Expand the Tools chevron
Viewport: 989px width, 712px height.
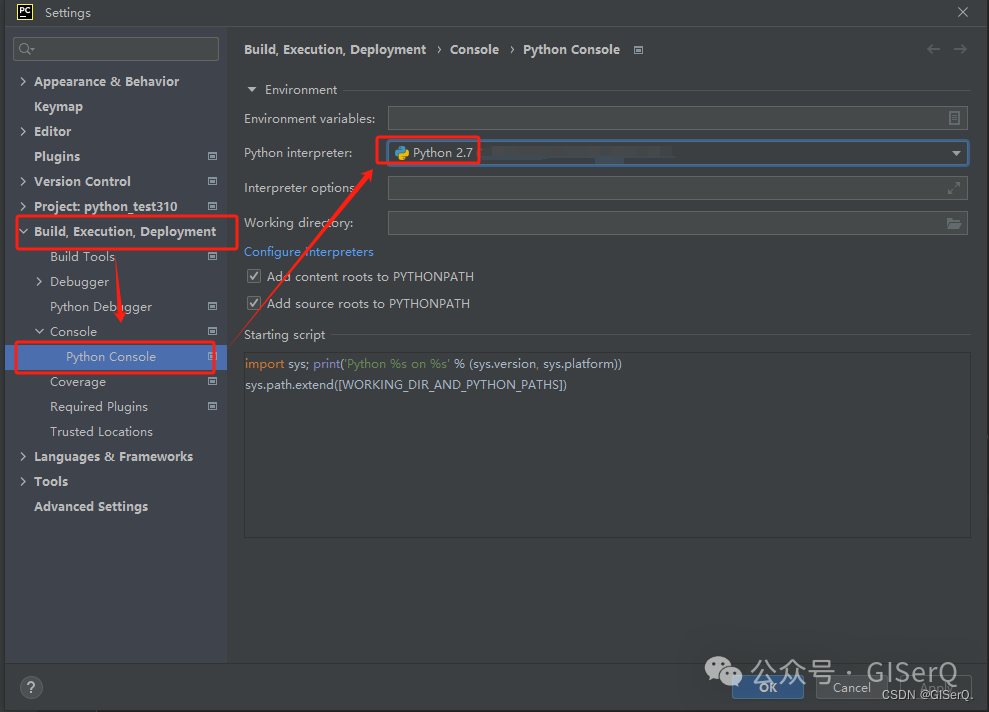[x=23, y=481]
